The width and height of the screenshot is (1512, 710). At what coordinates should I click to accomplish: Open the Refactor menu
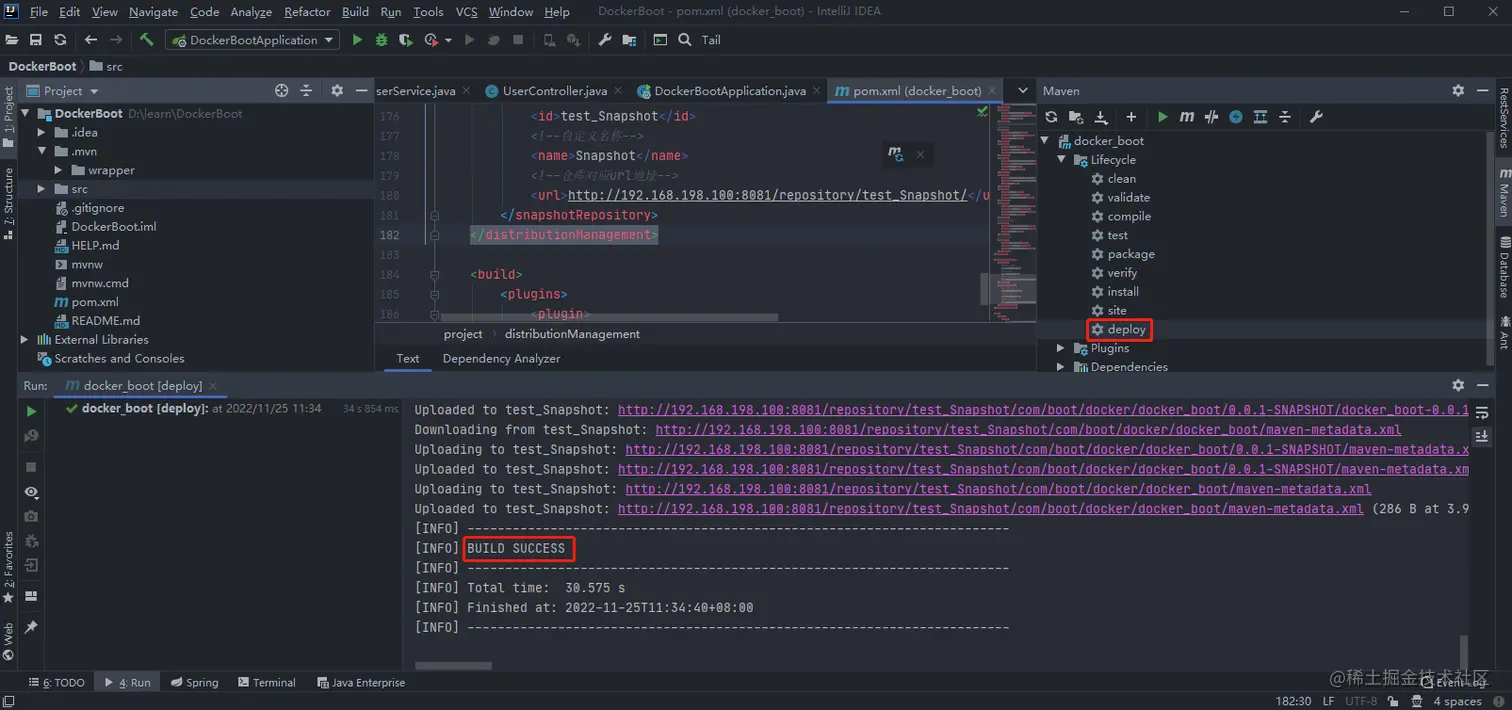point(307,12)
